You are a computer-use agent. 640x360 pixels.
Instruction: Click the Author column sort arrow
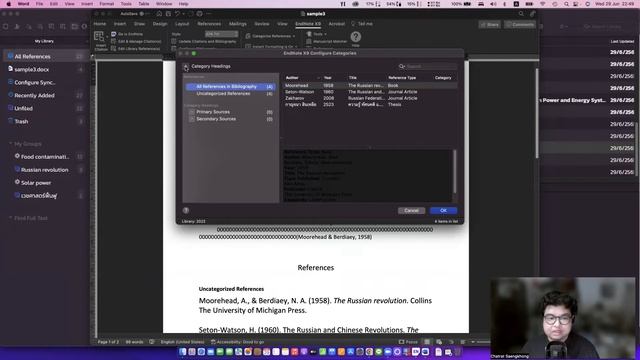click(x=318, y=78)
